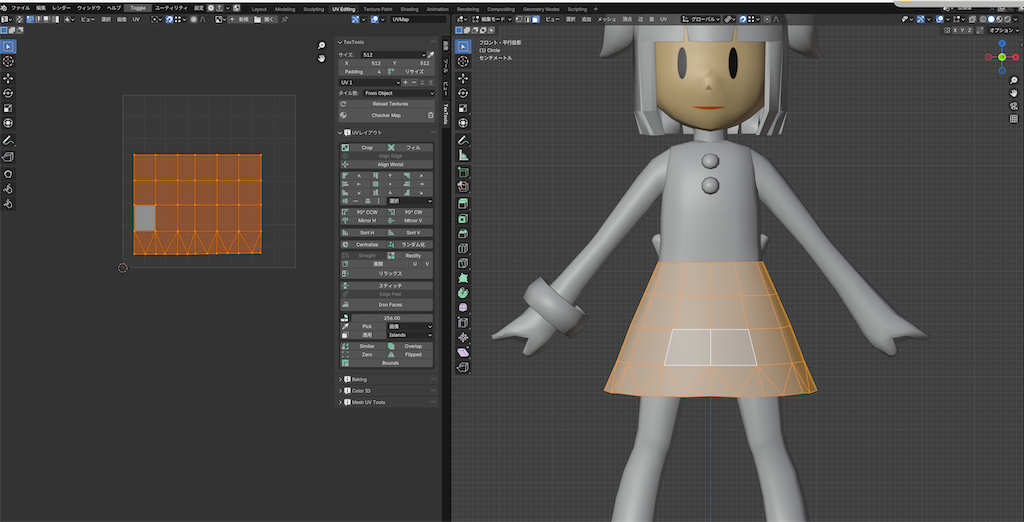1024x522 pixels.
Task: Select the Rip Region tool in UV editor
Action: (8, 157)
